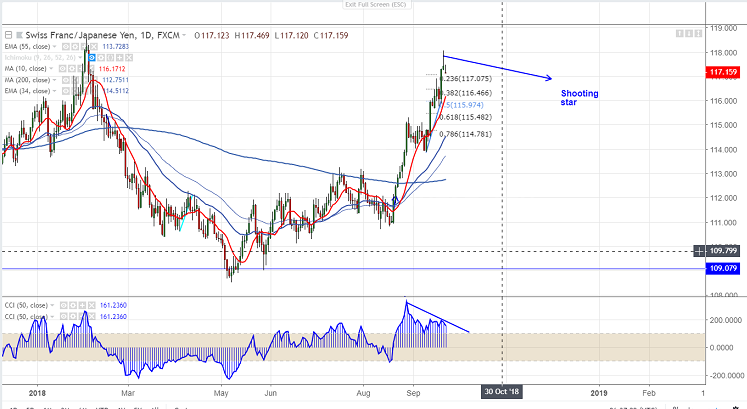
Task: Open the second CCI (50, close) dropdown arrow
Action: 52,317
